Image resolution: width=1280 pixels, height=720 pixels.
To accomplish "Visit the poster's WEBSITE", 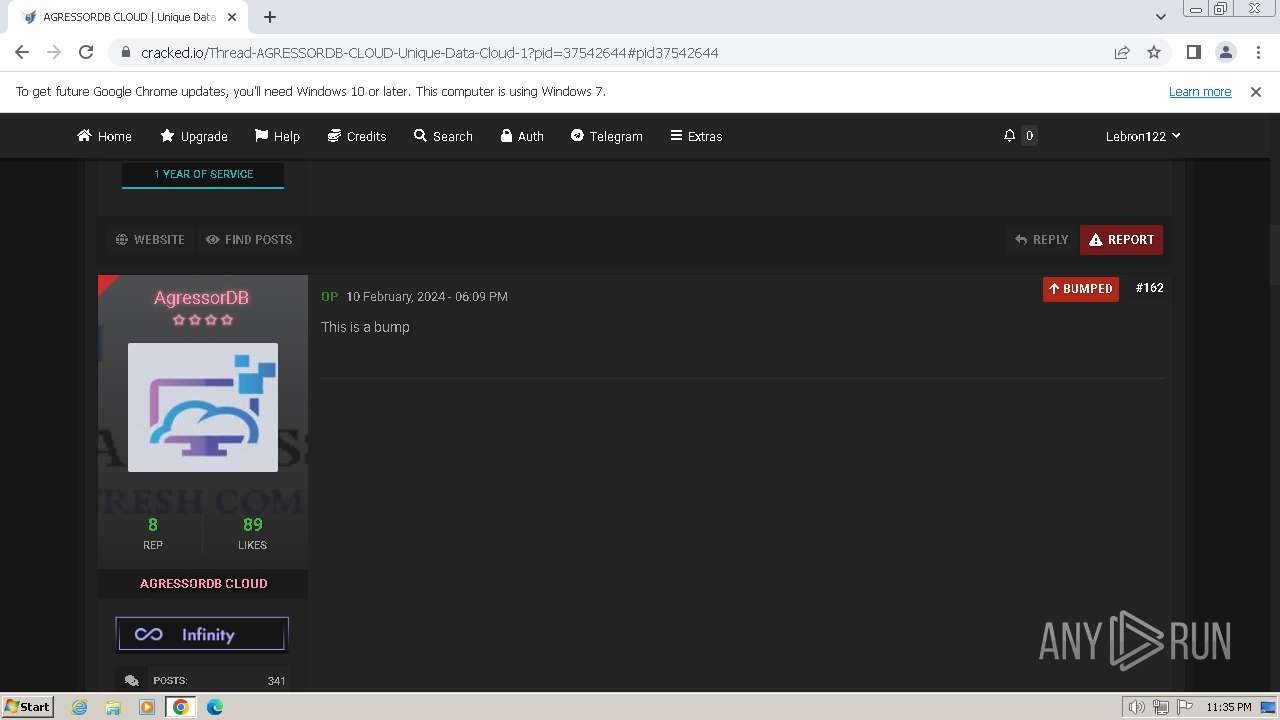I will pos(150,240).
